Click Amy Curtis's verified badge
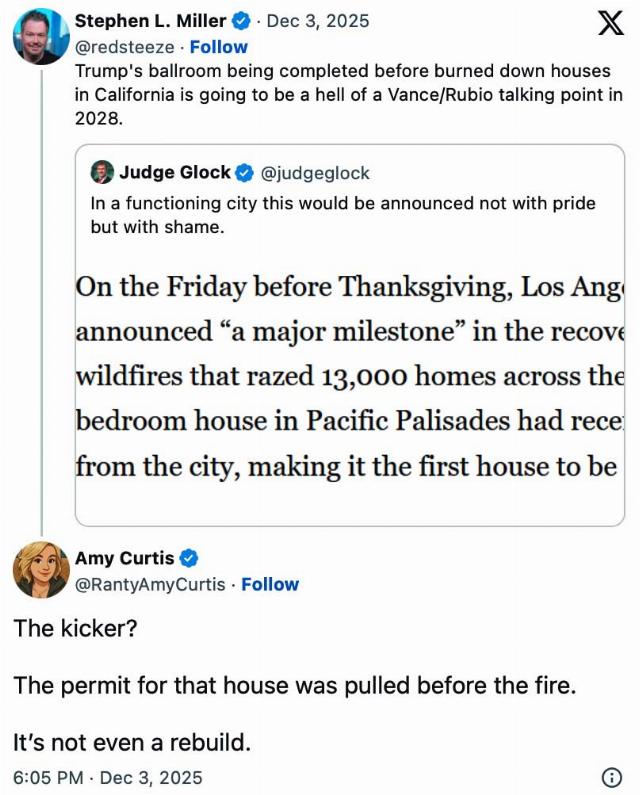 (189, 559)
